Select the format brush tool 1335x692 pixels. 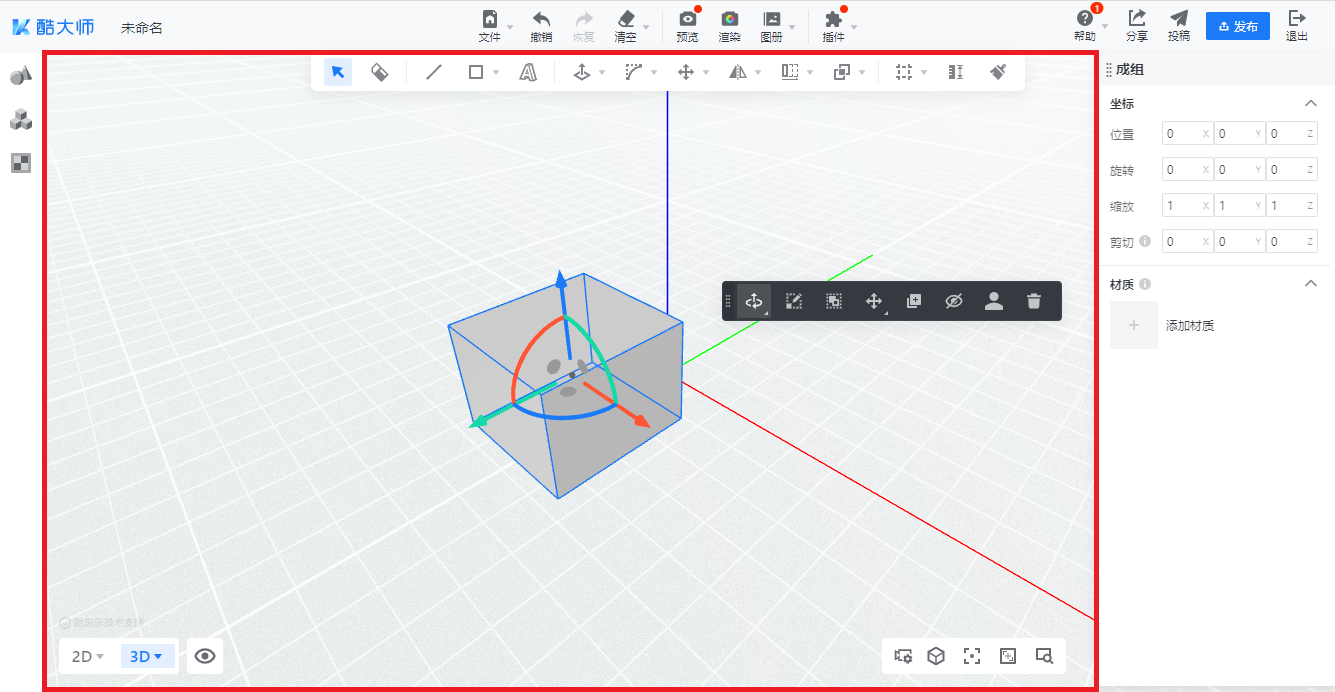coord(998,72)
